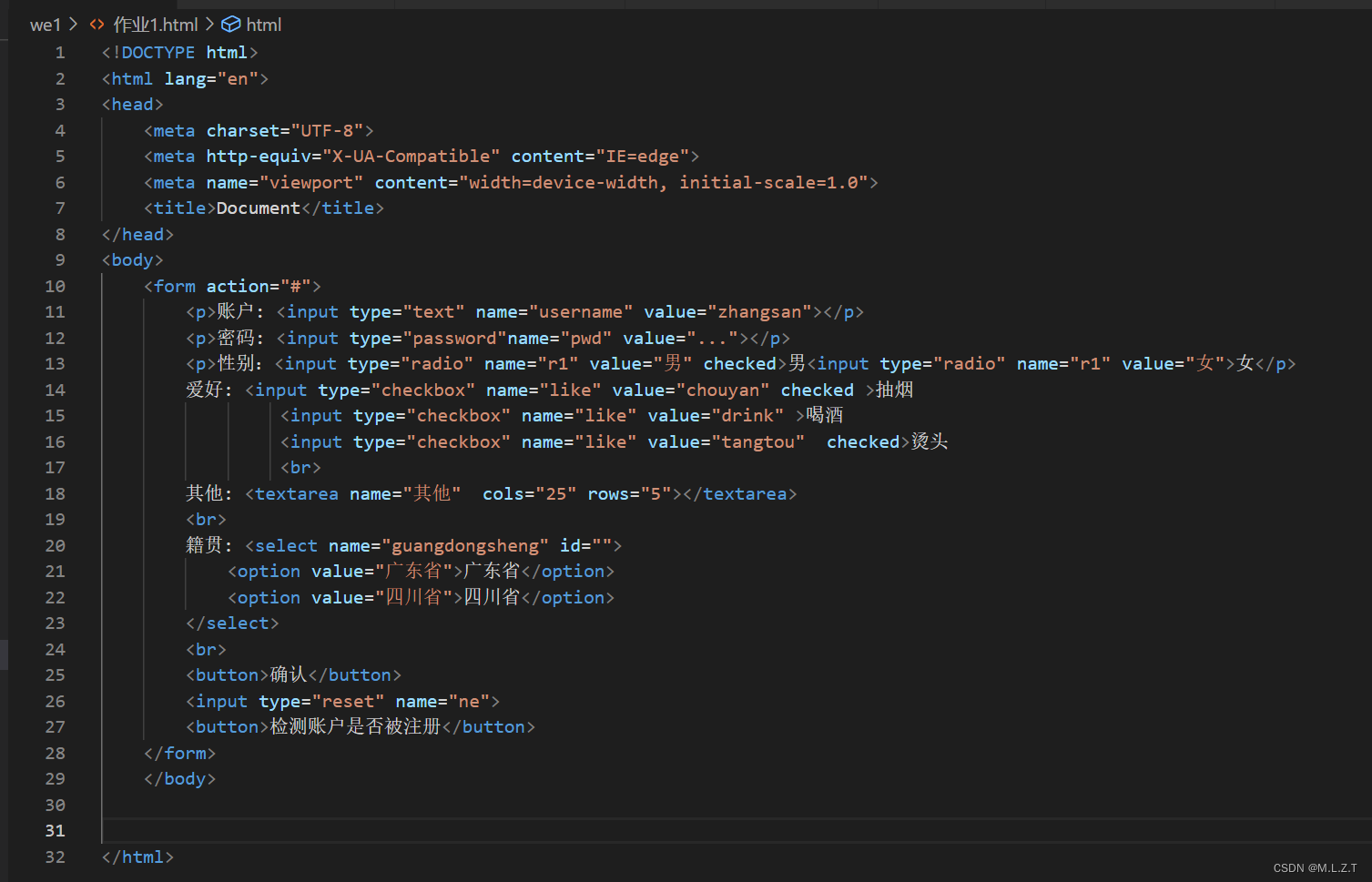Viewport: 1372px width, 882px height.
Task: Click the 'we1' breadcrumb folder
Action: click(x=46, y=25)
